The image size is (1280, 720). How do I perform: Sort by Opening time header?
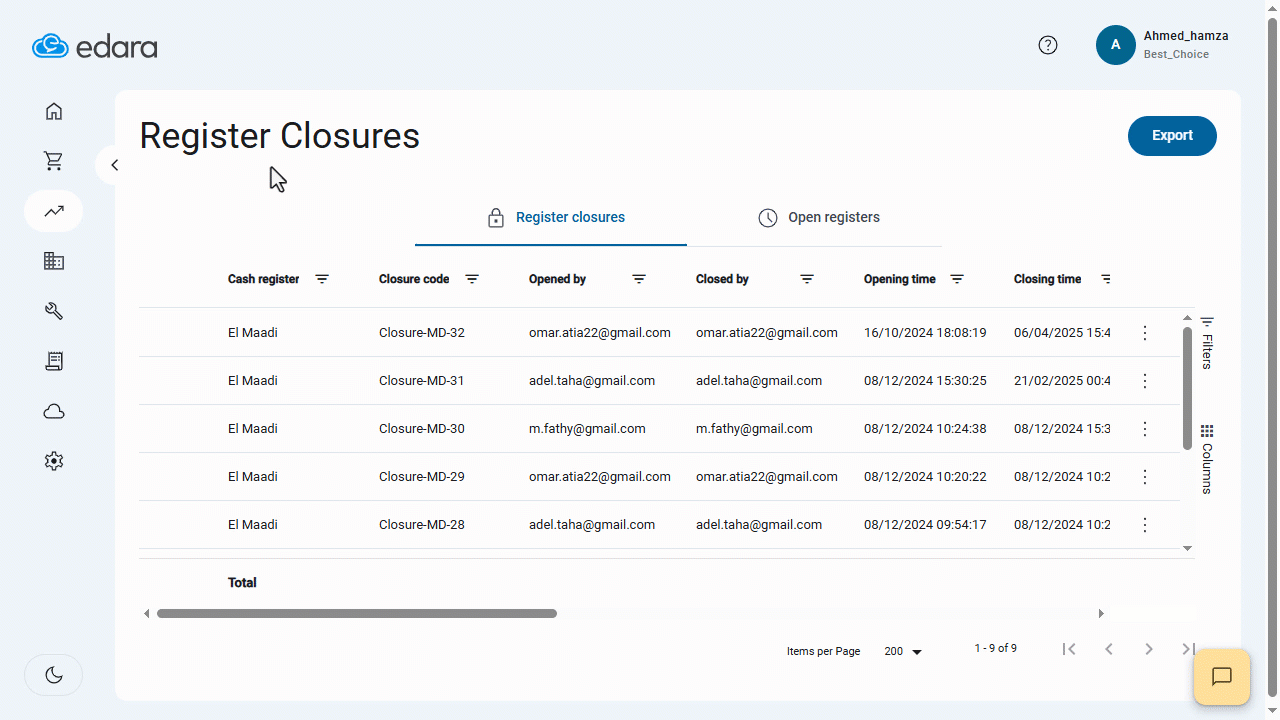900,279
